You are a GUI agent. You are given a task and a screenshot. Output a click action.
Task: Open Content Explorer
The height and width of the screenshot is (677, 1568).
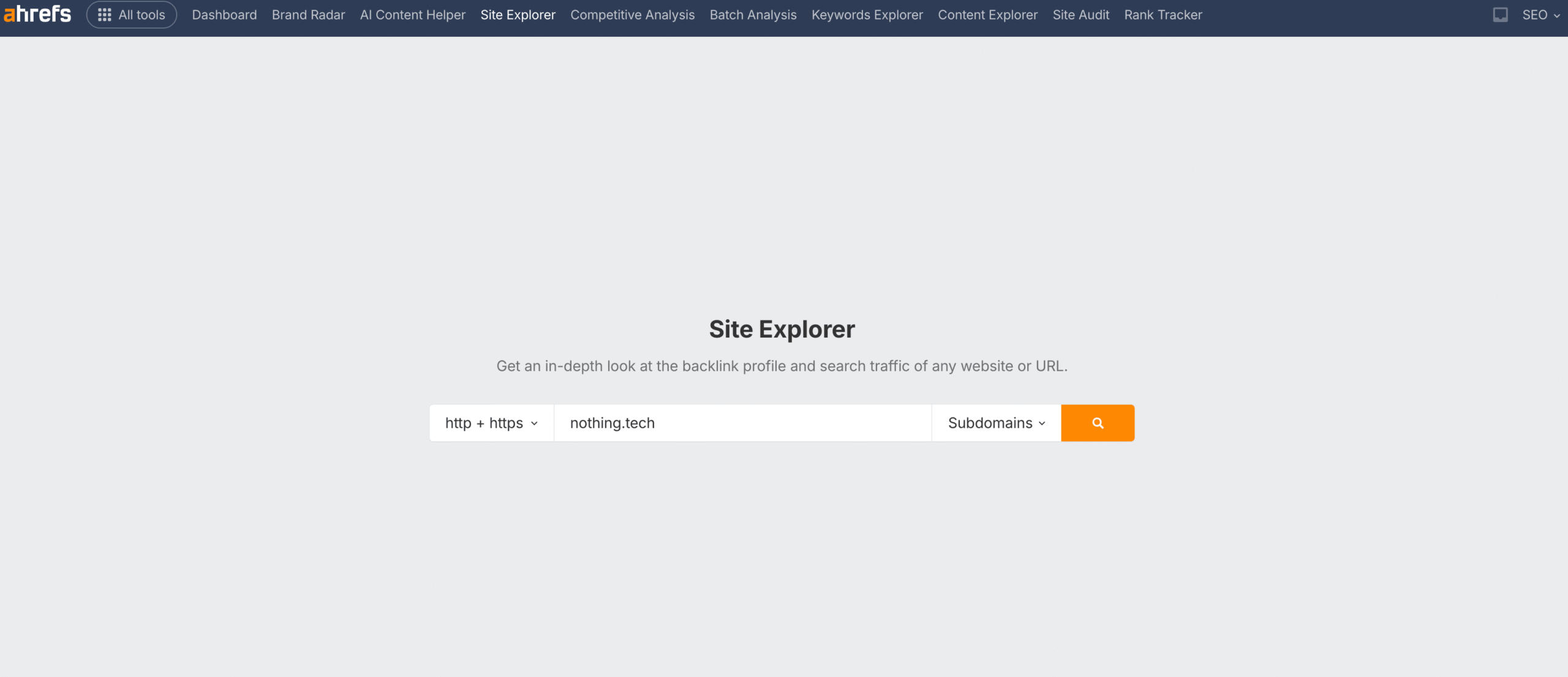tap(987, 15)
